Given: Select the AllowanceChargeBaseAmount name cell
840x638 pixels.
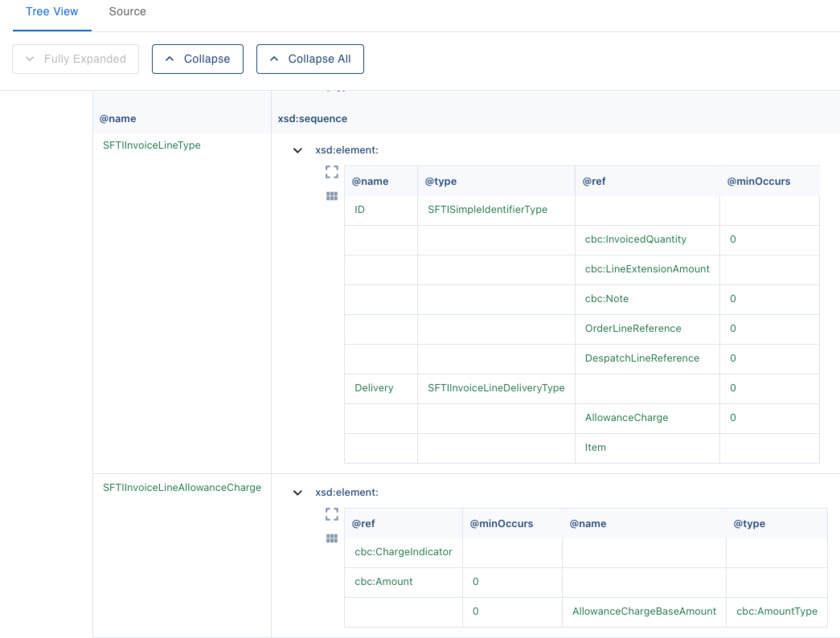Looking at the screenshot, I should (x=644, y=611).
